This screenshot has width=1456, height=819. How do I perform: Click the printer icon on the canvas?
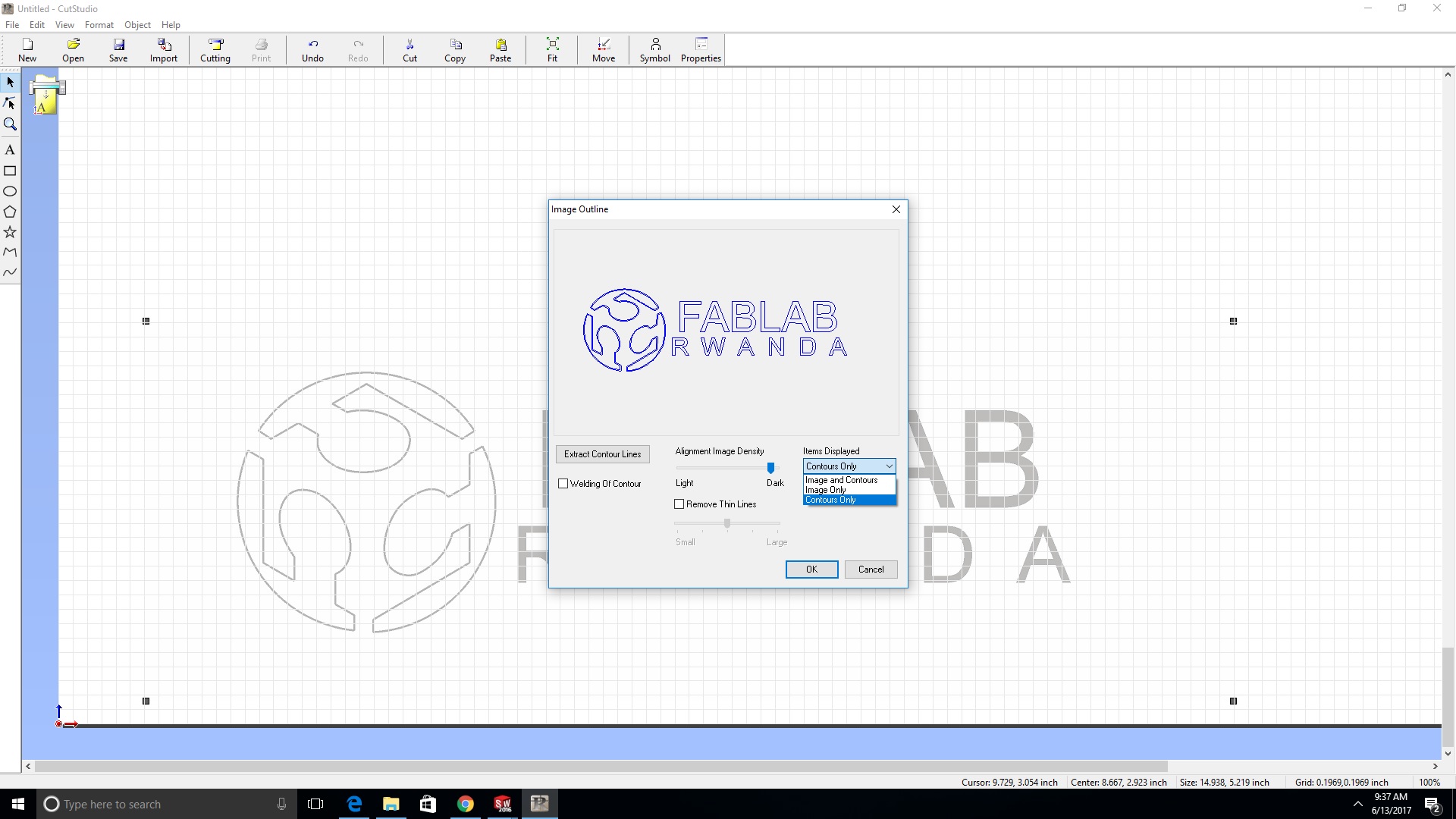[47, 95]
